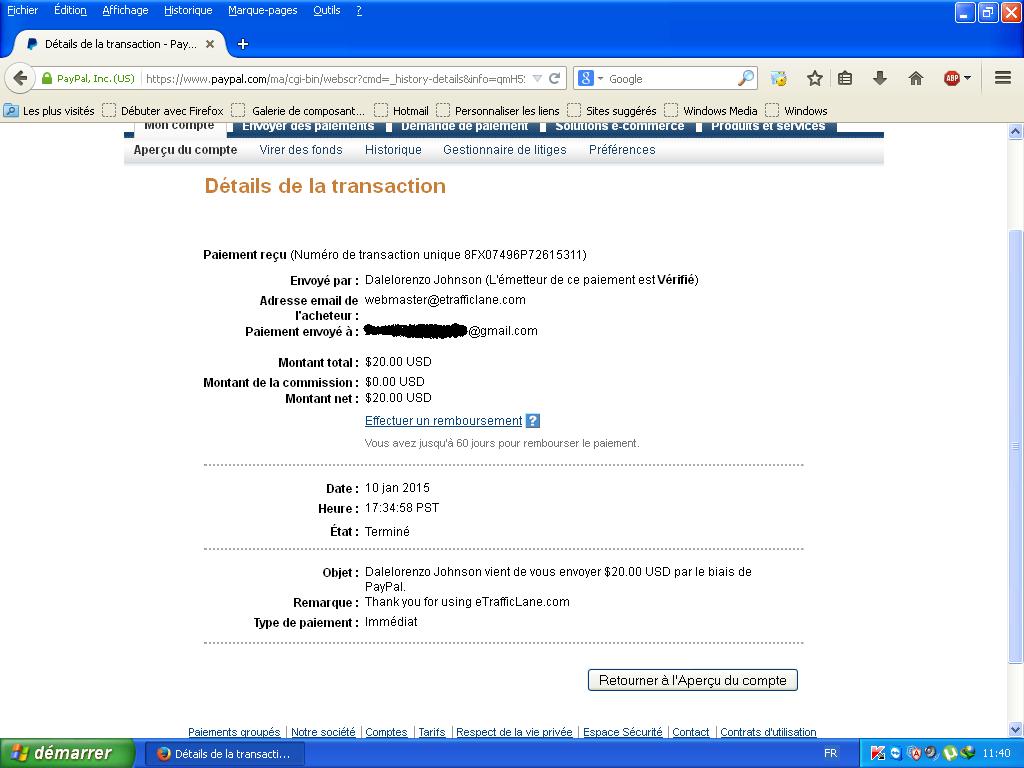Open the uTorrent tray icon

click(950, 754)
